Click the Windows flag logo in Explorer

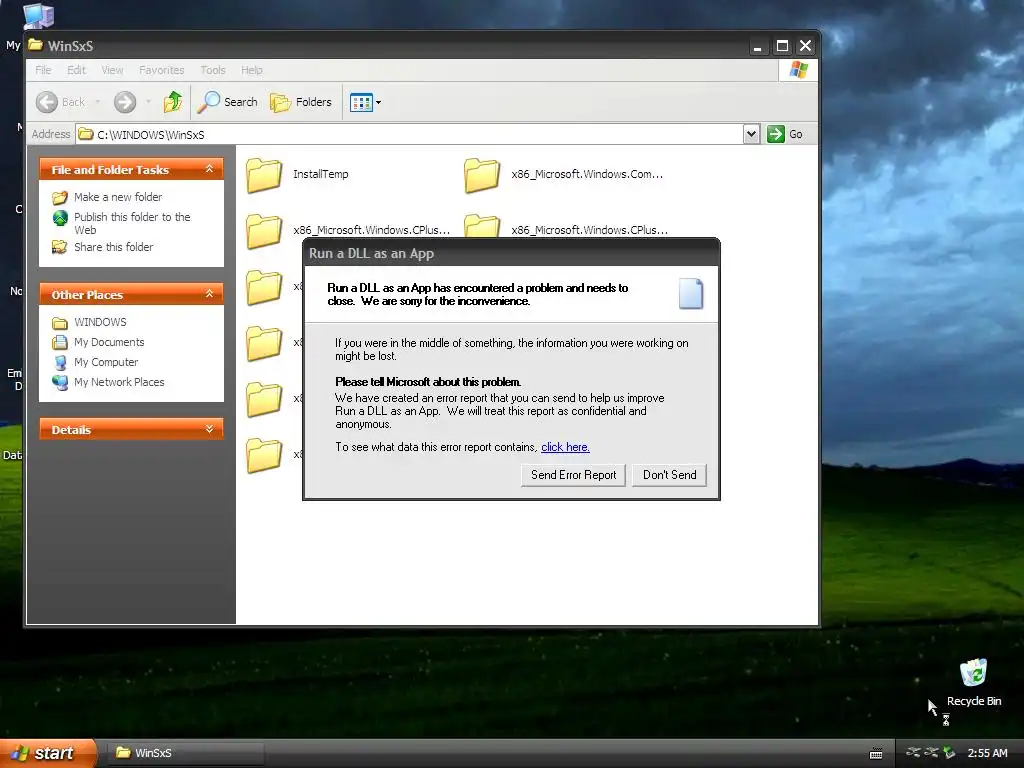798,70
